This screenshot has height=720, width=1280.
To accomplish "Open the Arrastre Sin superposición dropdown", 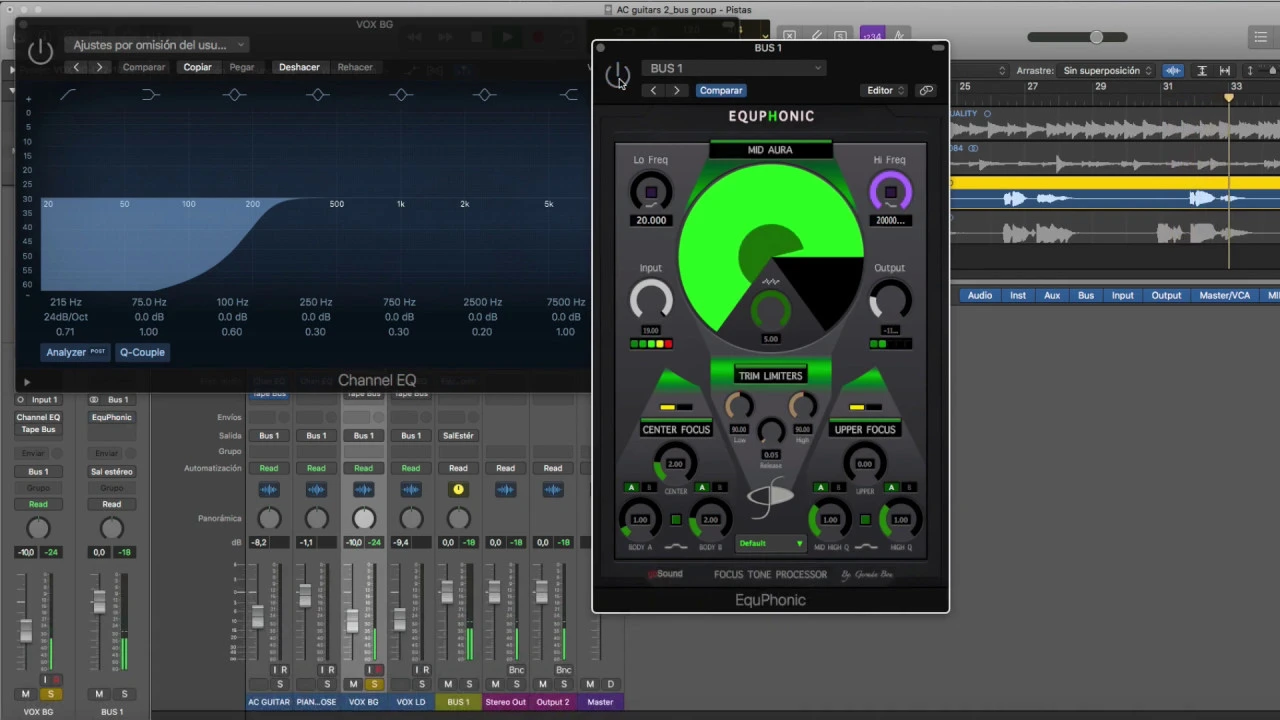I will [1108, 71].
